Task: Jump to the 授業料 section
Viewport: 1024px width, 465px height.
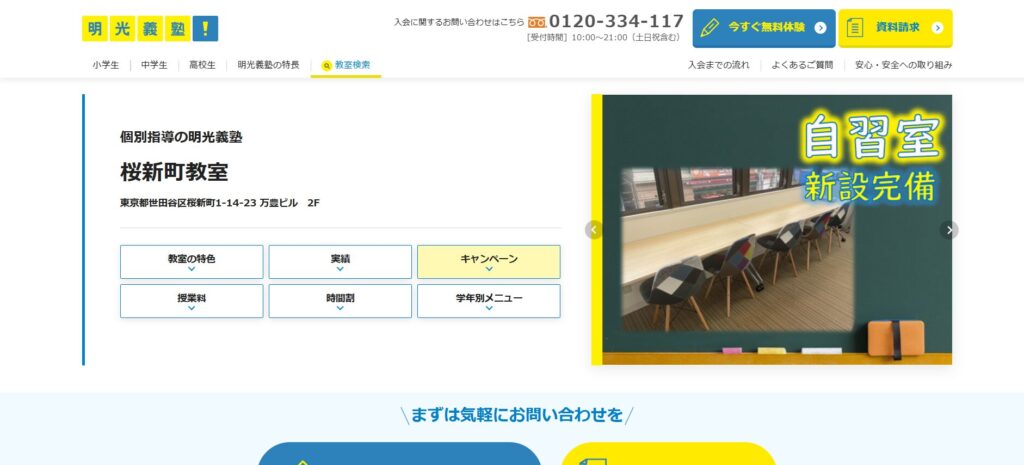Action: pos(191,301)
